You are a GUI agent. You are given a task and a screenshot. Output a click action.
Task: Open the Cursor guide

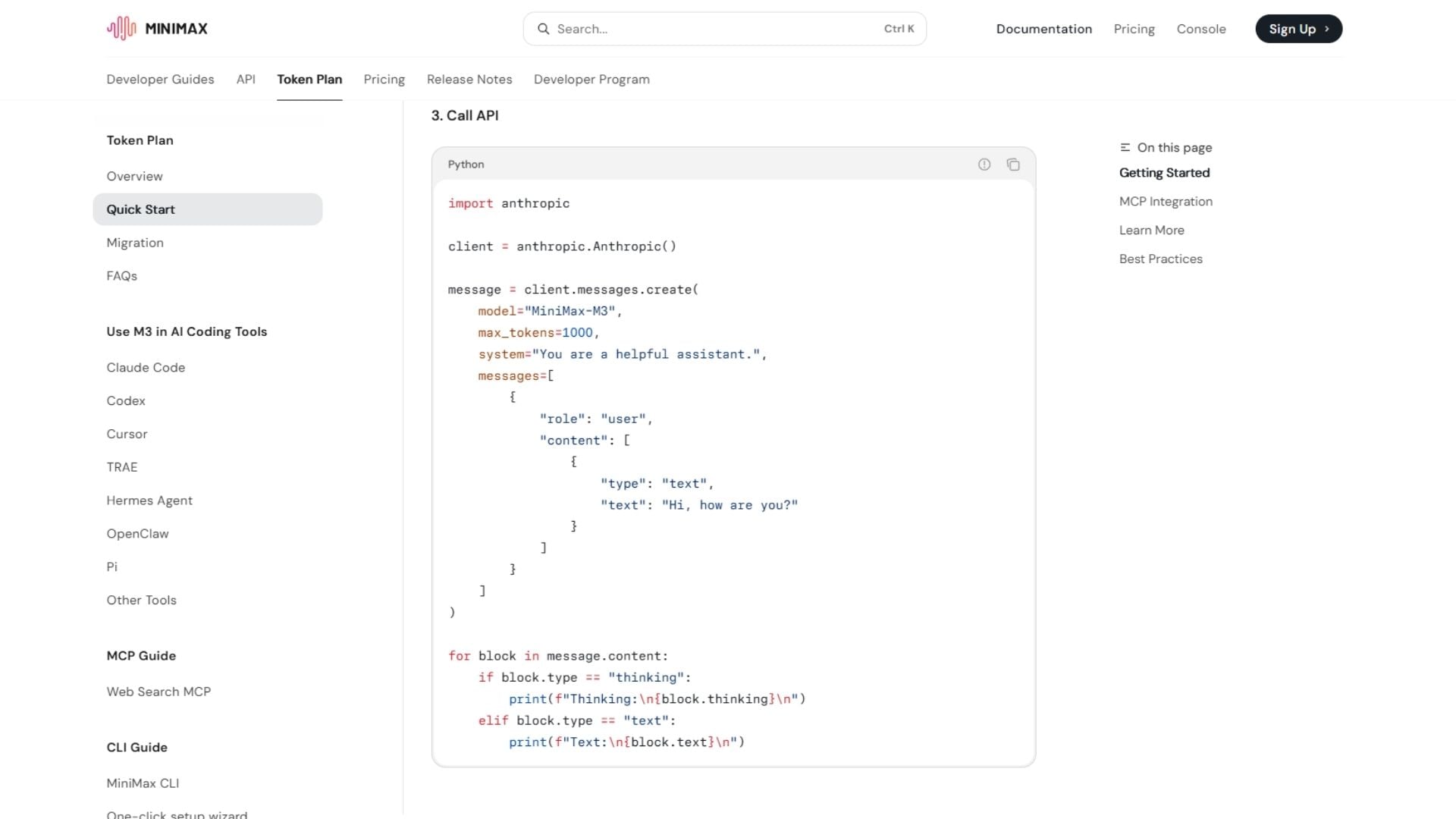click(127, 435)
